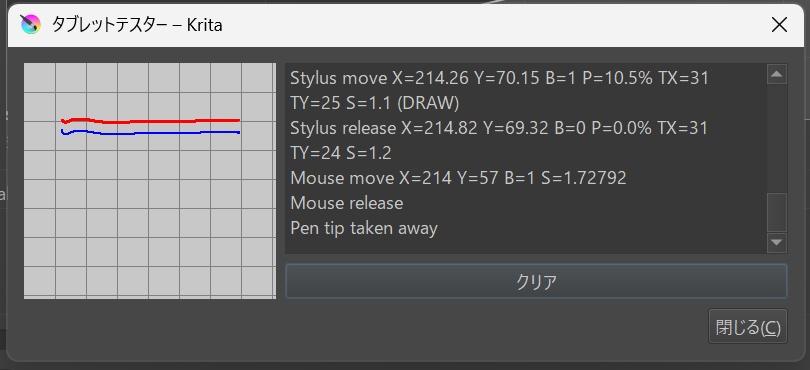
Task: Click blank log area below last message
Action: pyautogui.click(x=524, y=245)
